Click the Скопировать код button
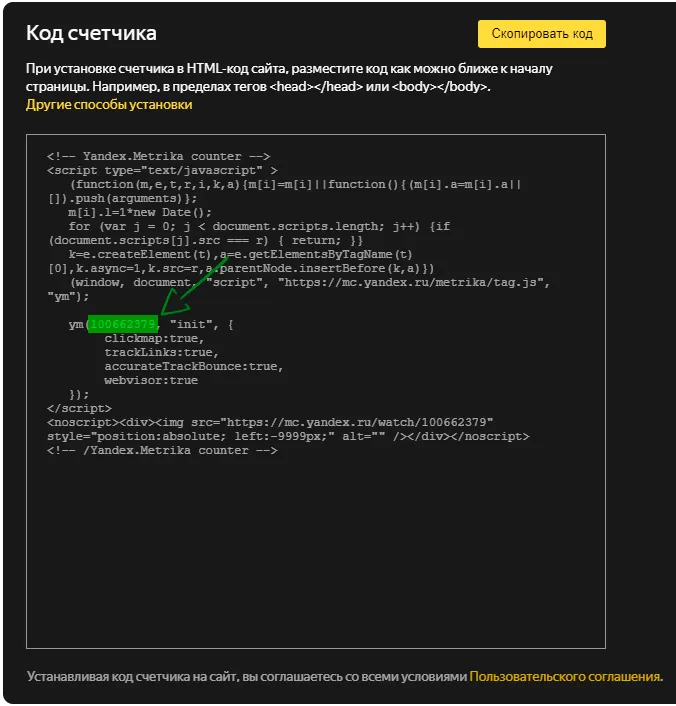This screenshot has width=676, height=706. tap(541, 34)
